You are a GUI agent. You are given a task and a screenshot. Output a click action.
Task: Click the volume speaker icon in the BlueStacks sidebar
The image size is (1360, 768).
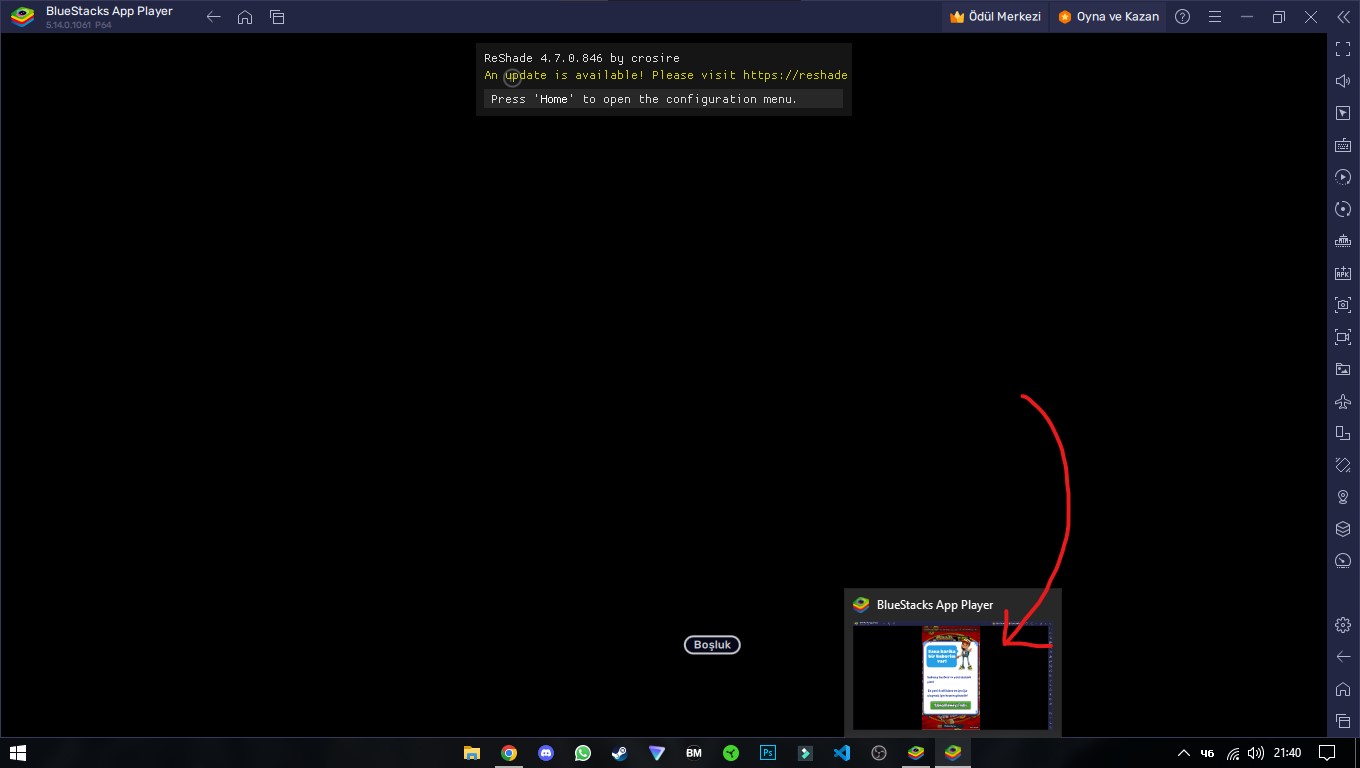pyautogui.click(x=1343, y=81)
